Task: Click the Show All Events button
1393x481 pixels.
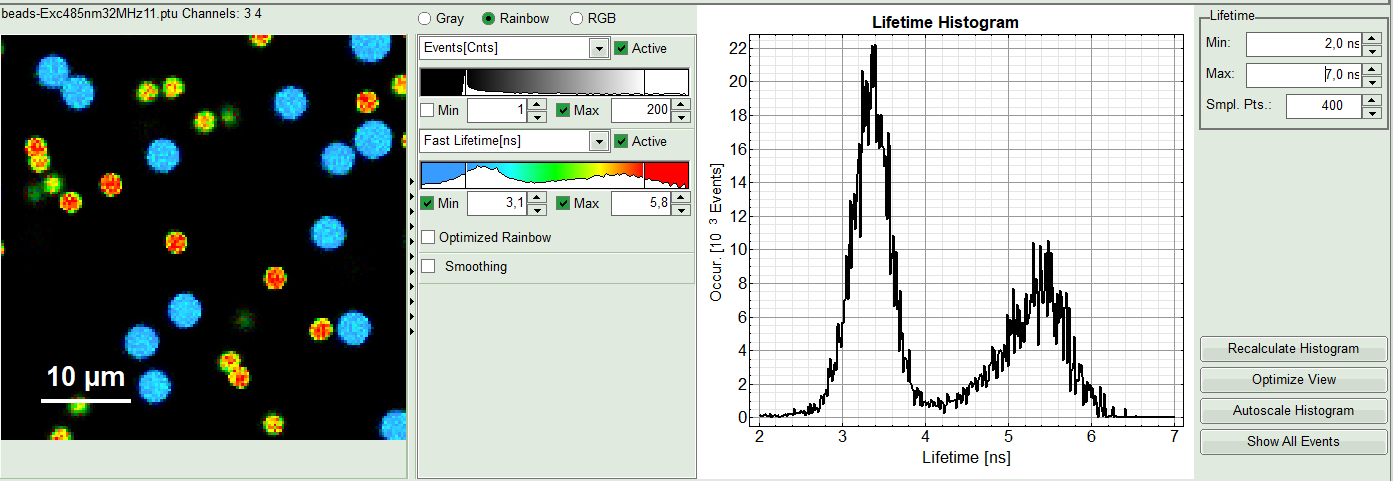Action: [1293, 441]
